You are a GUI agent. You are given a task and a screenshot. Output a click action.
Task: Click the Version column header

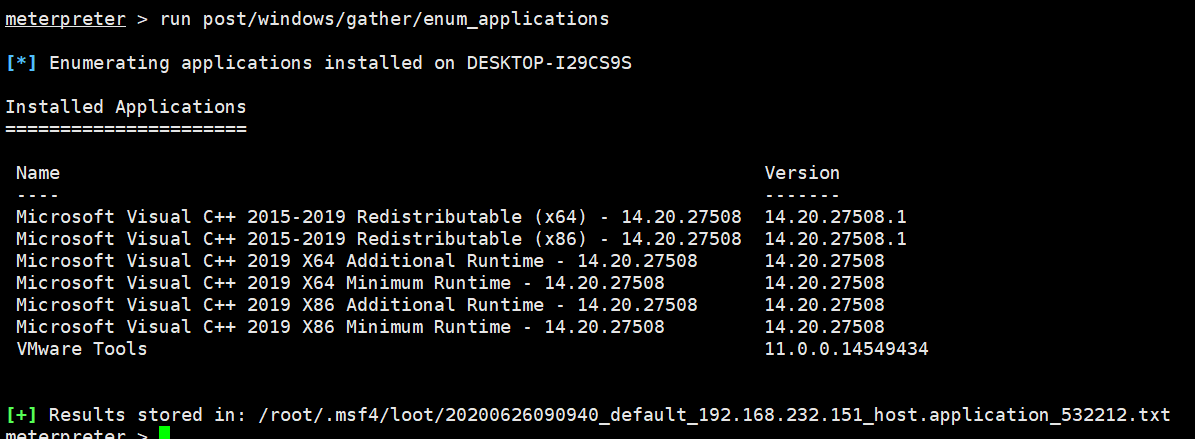pos(802,173)
